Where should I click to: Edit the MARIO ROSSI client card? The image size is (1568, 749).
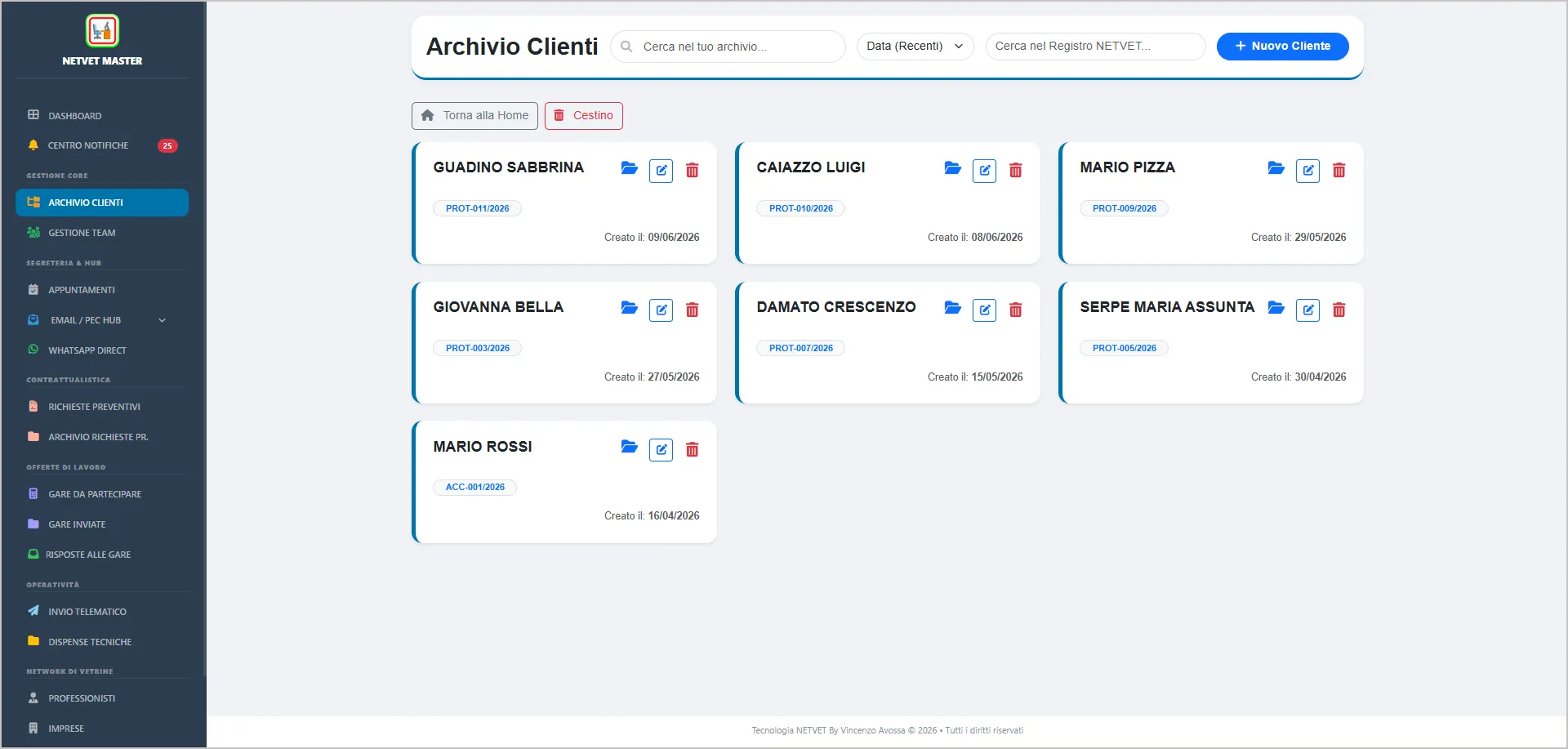point(661,450)
